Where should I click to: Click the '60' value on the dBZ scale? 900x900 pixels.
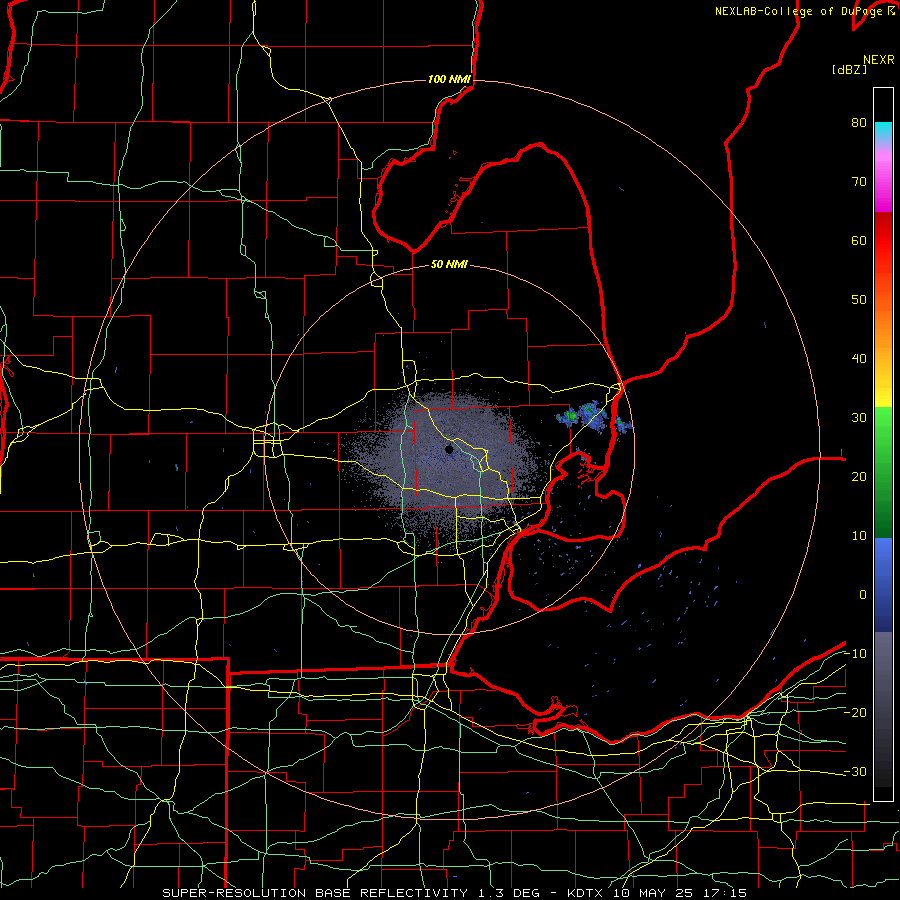coord(859,240)
